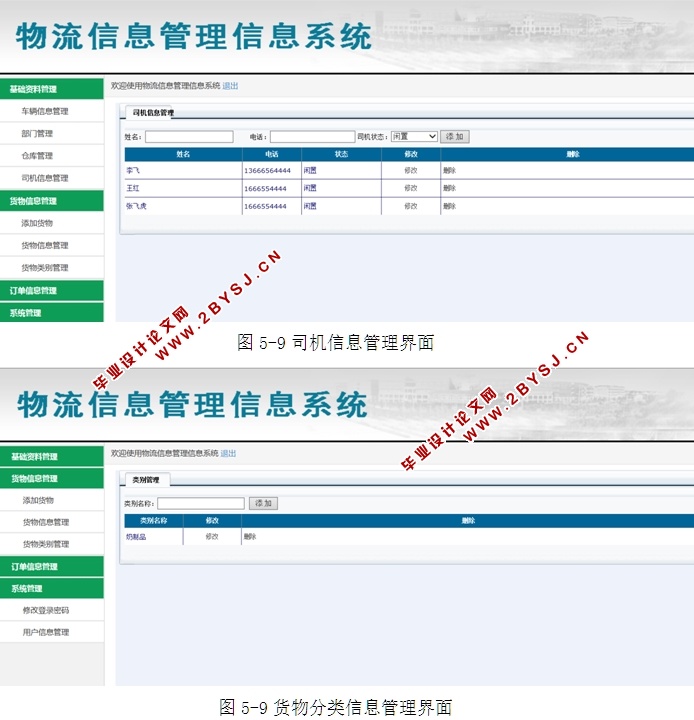Image resolution: width=694 pixels, height=720 pixels.
Task: Click 修改 in 张飞虎's row
Action: click(x=411, y=206)
